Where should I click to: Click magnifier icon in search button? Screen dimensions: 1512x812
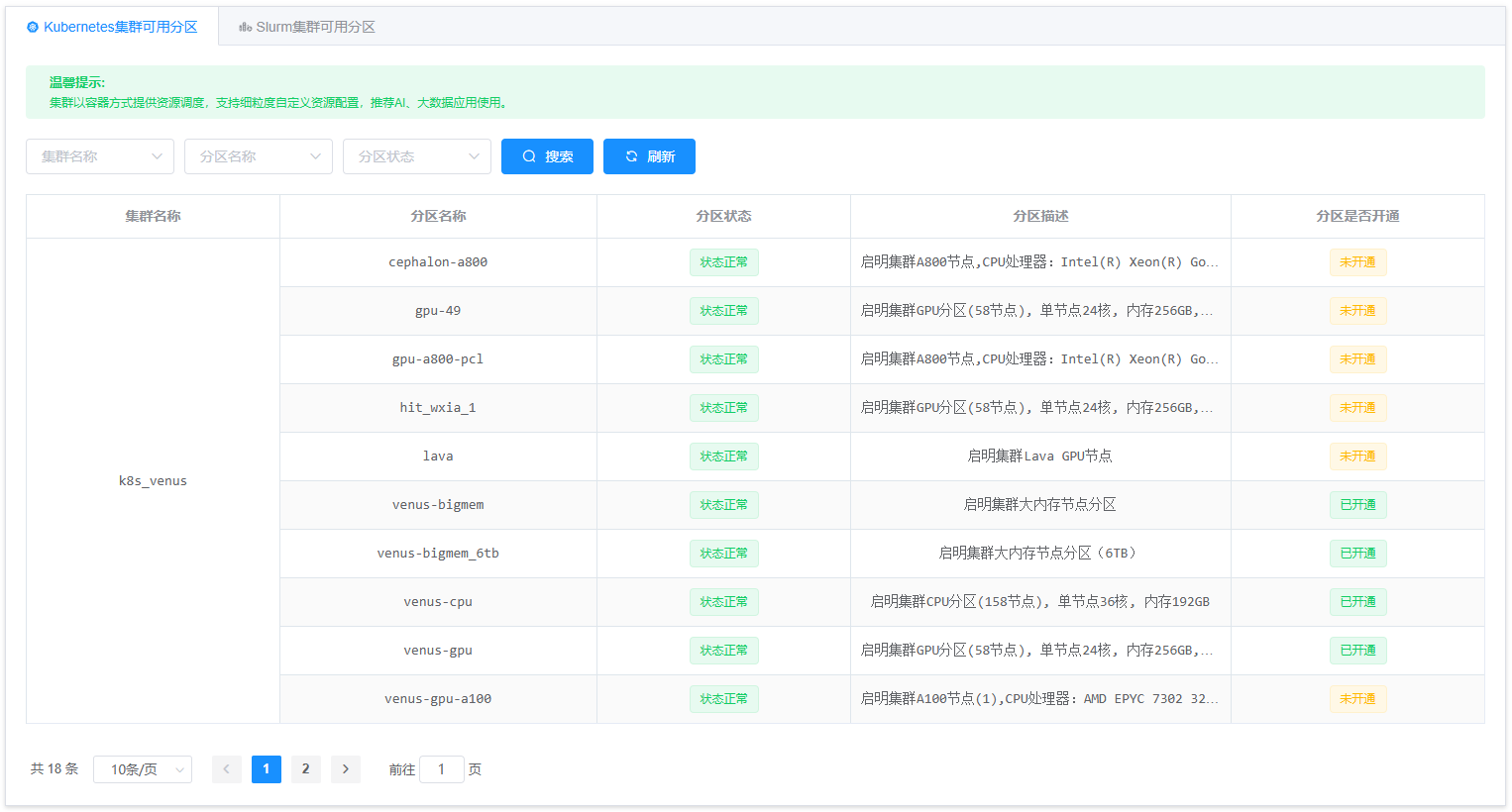coord(529,156)
